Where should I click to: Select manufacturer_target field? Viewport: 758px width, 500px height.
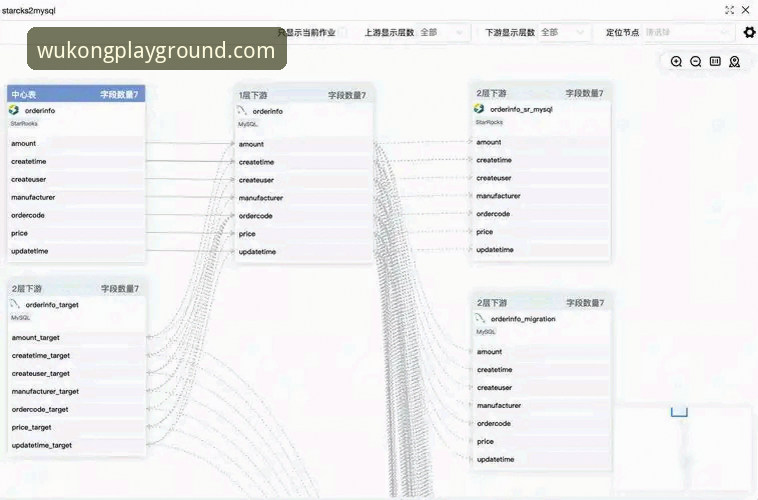click(x=76, y=391)
